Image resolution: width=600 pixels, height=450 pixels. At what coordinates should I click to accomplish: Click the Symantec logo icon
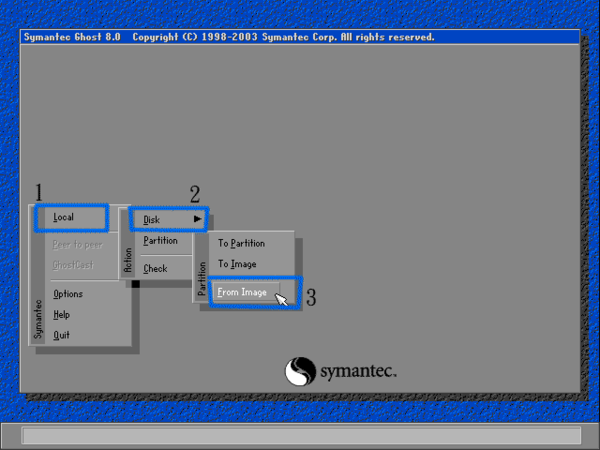pyautogui.click(x=300, y=371)
